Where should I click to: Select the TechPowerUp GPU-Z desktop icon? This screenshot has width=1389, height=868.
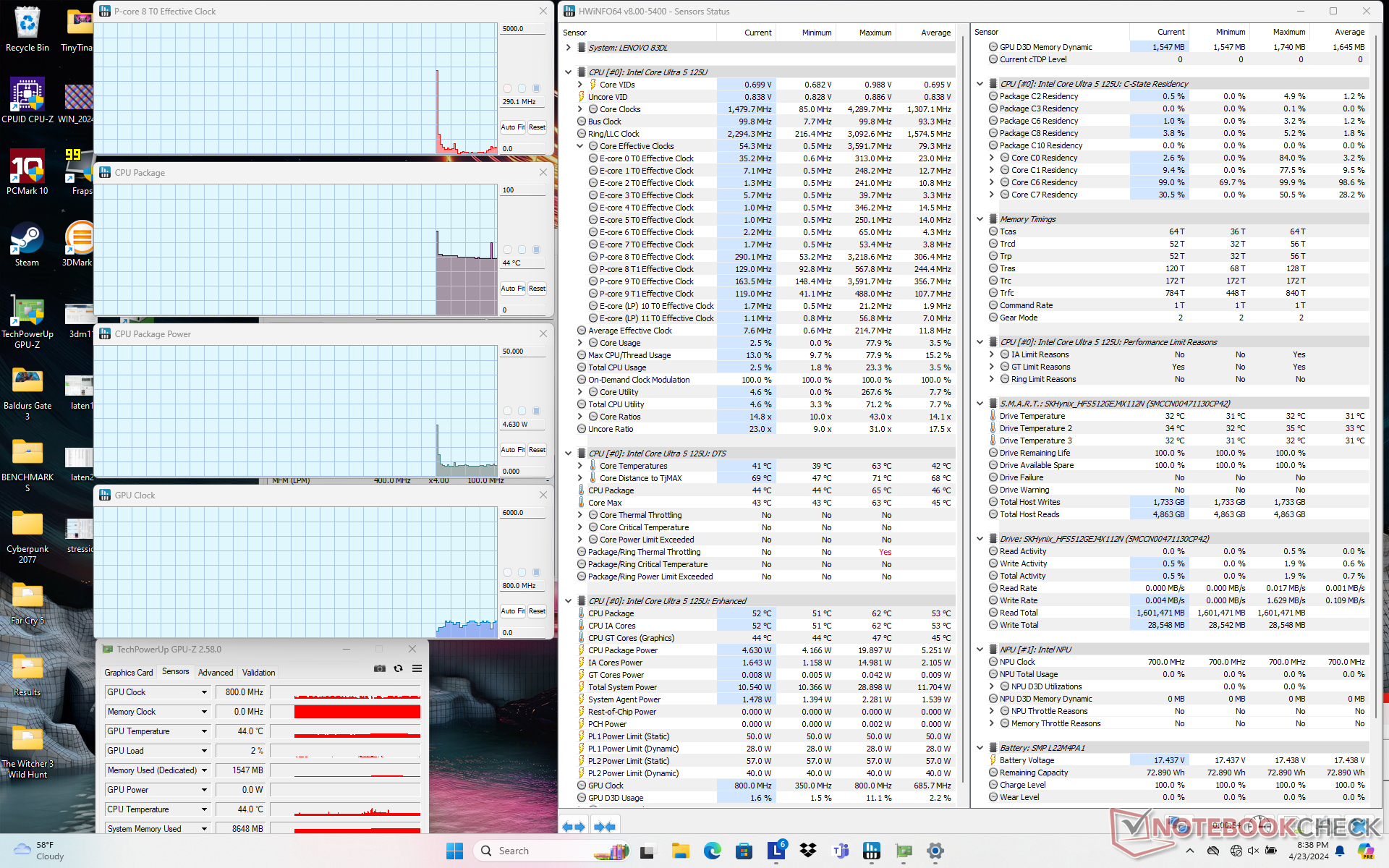[27, 322]
